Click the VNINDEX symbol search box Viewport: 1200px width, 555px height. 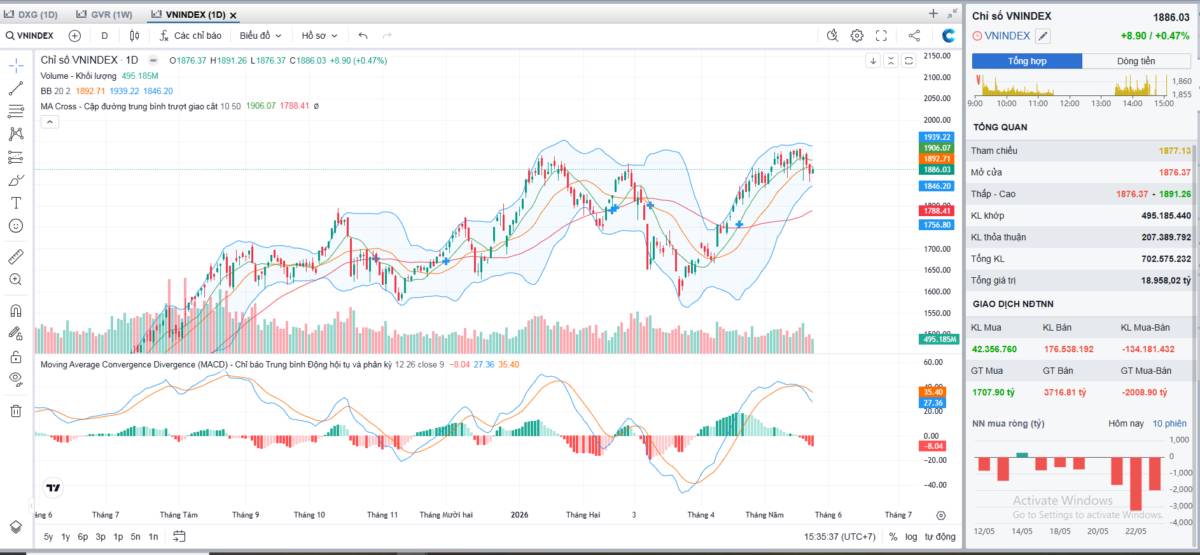coord(30,35)
